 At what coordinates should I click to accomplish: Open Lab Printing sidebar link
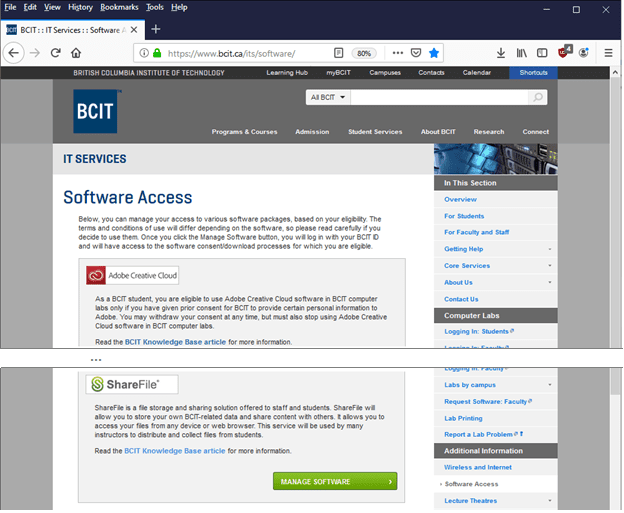click(x=463, y=418)
